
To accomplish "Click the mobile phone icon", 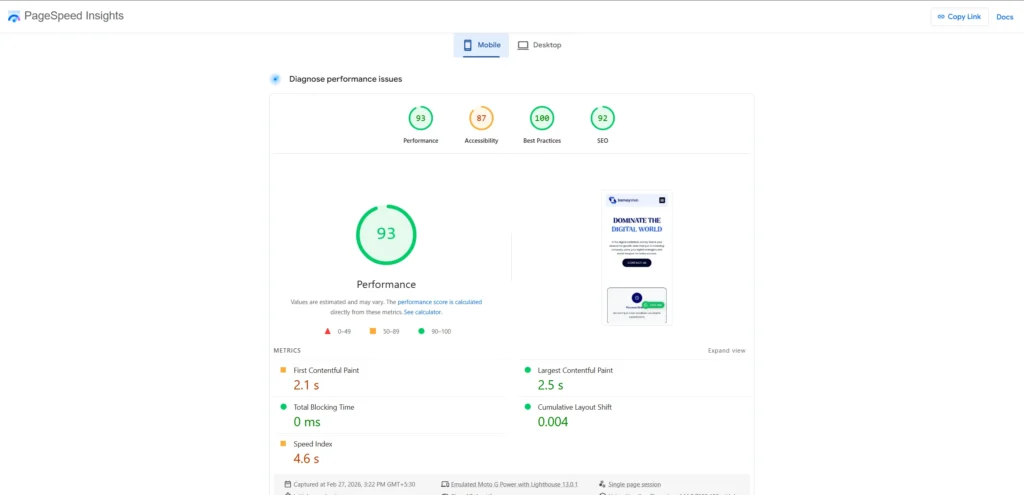I will 468,45.
